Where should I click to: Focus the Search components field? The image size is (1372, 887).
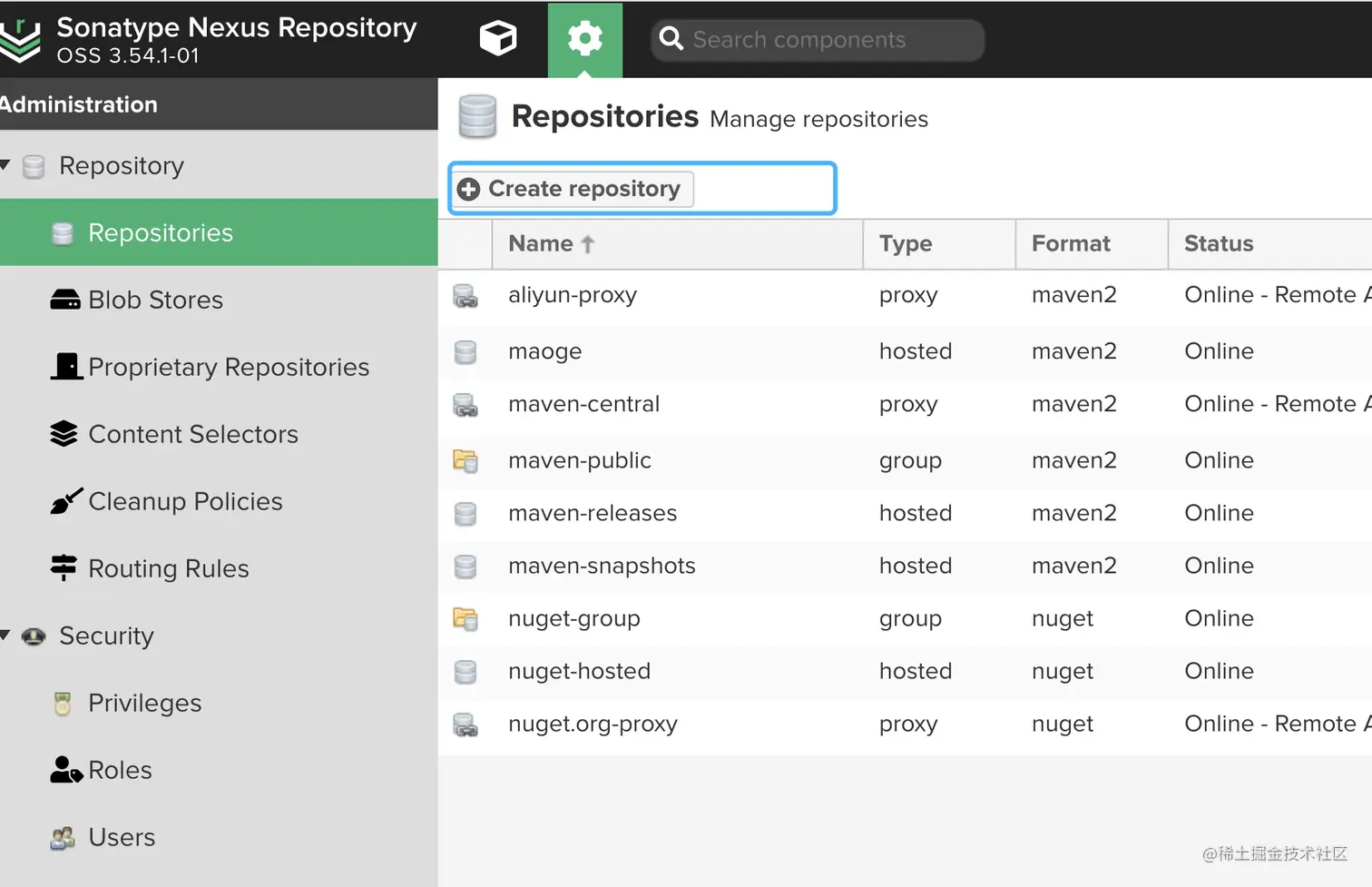(818, 40)
